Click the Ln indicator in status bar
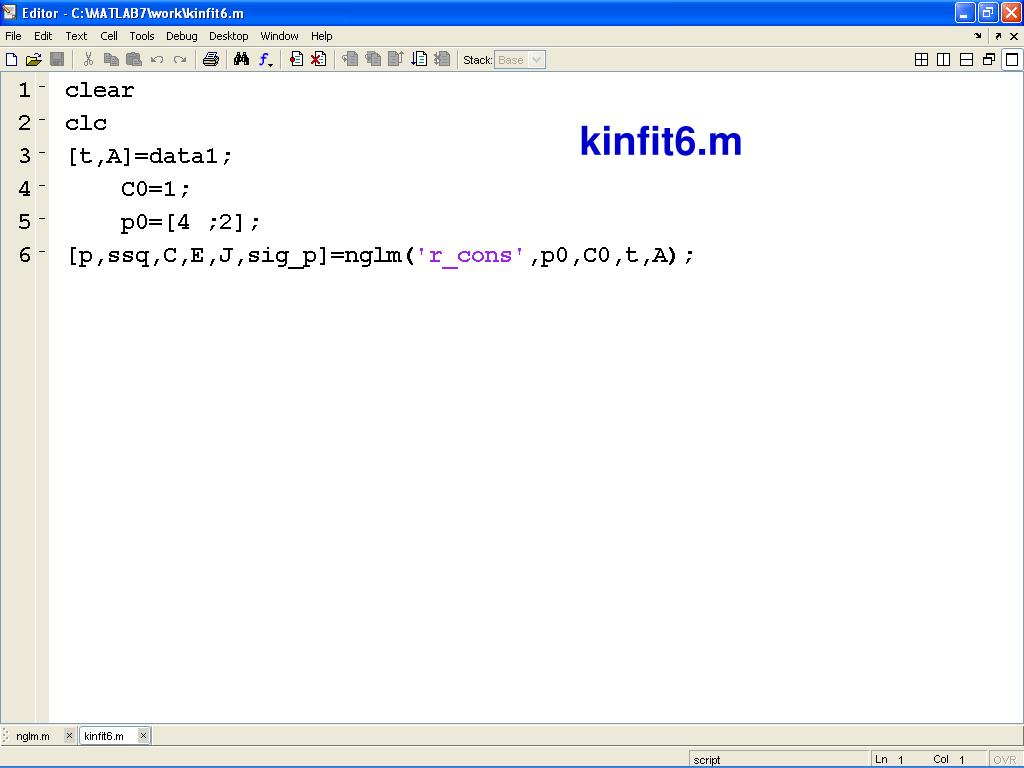 [x=889, y=759]
